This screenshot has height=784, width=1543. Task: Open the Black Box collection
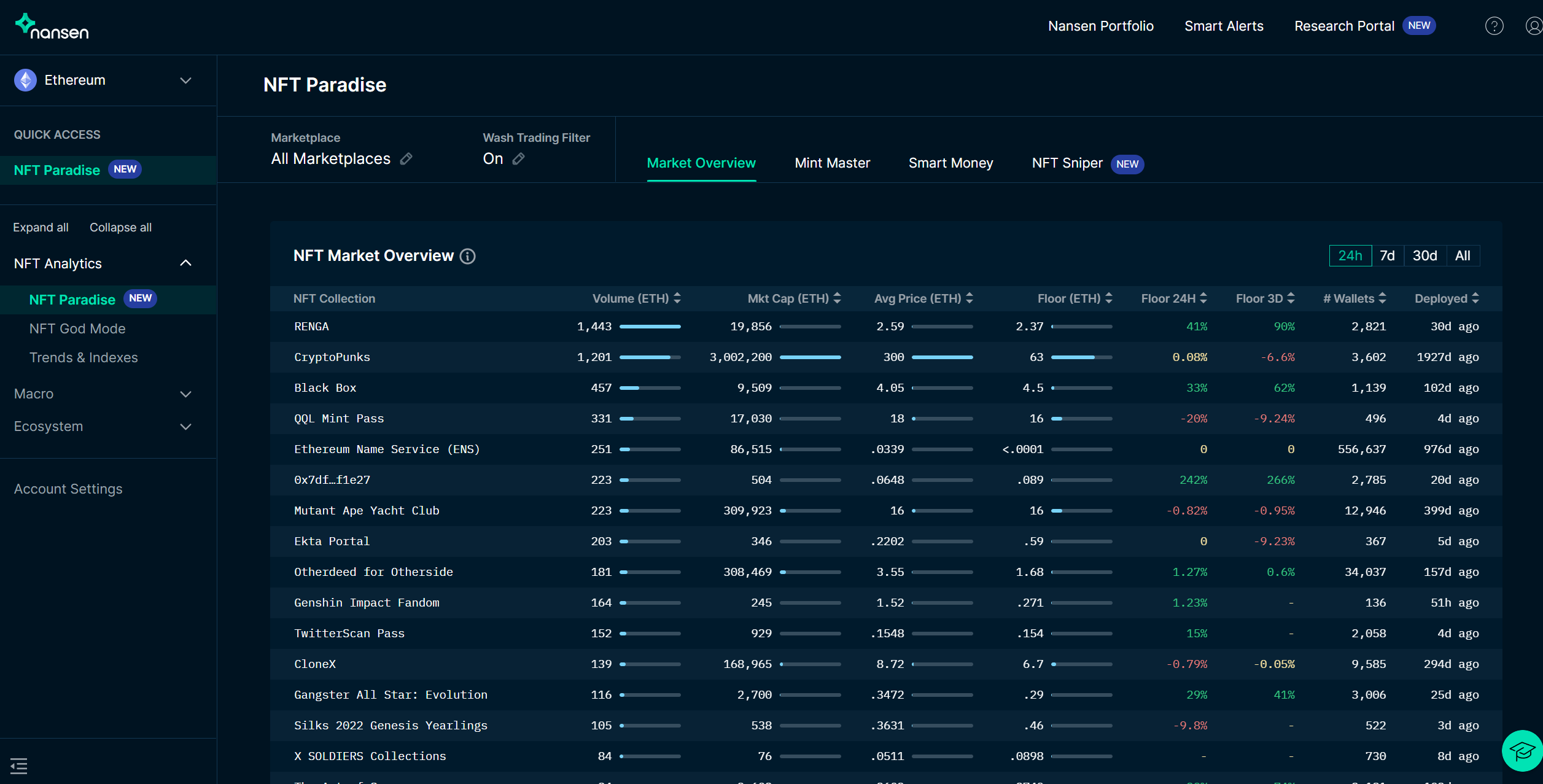click(x=325, y=388)
